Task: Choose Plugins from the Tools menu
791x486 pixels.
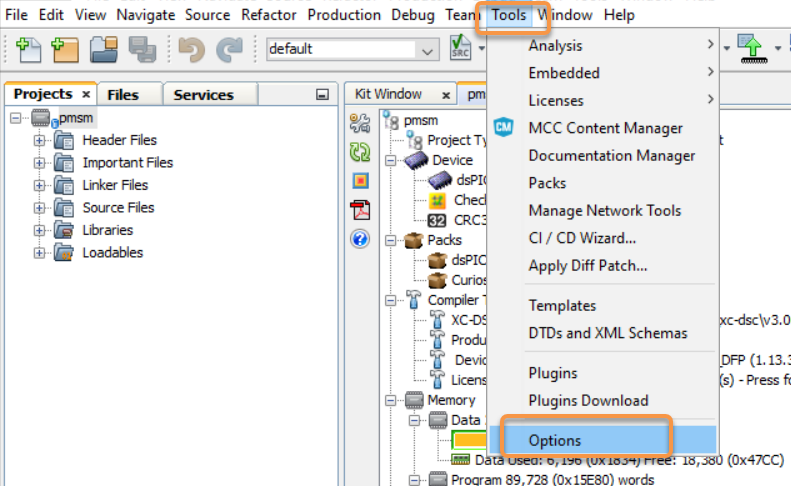Action: pyautogui.click(x=603, y=373)
